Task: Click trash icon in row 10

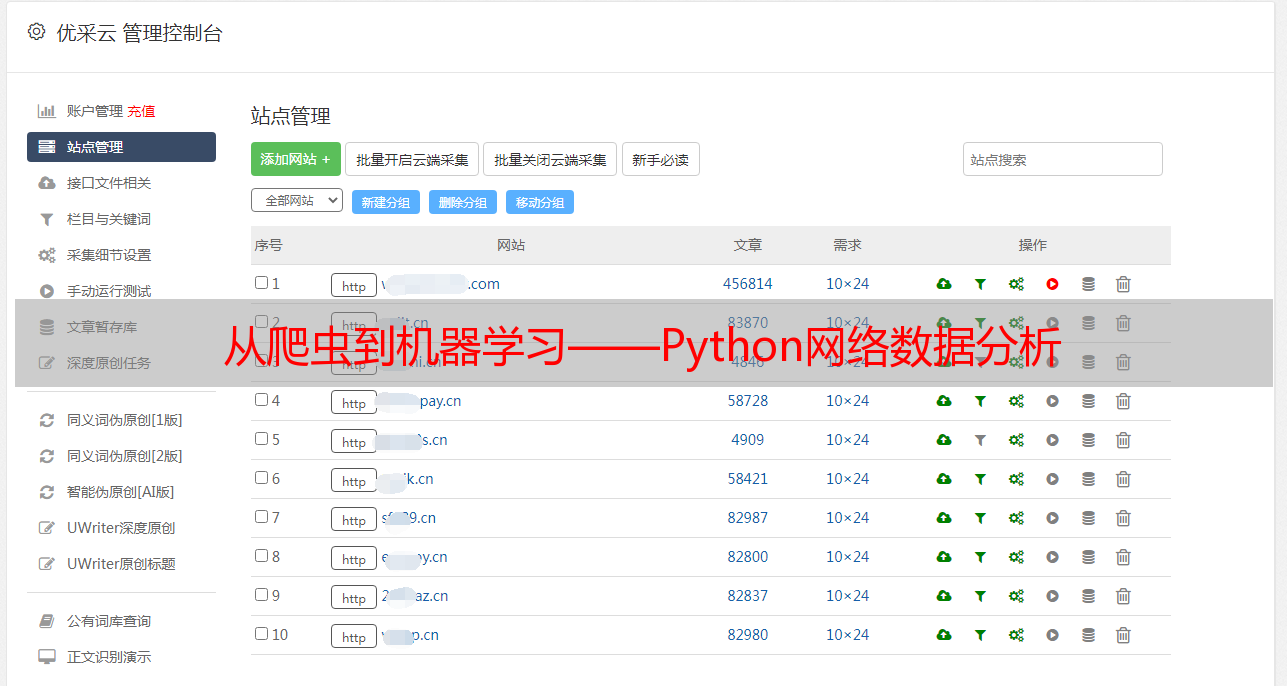Action: 1123,635
